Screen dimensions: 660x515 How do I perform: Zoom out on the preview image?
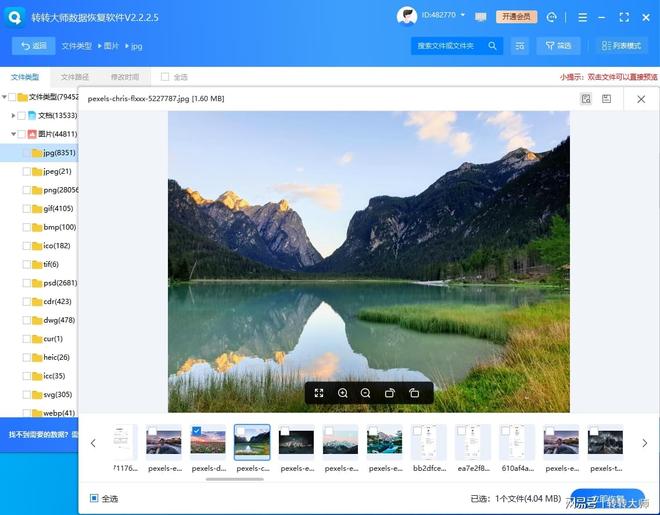[365, 393]
